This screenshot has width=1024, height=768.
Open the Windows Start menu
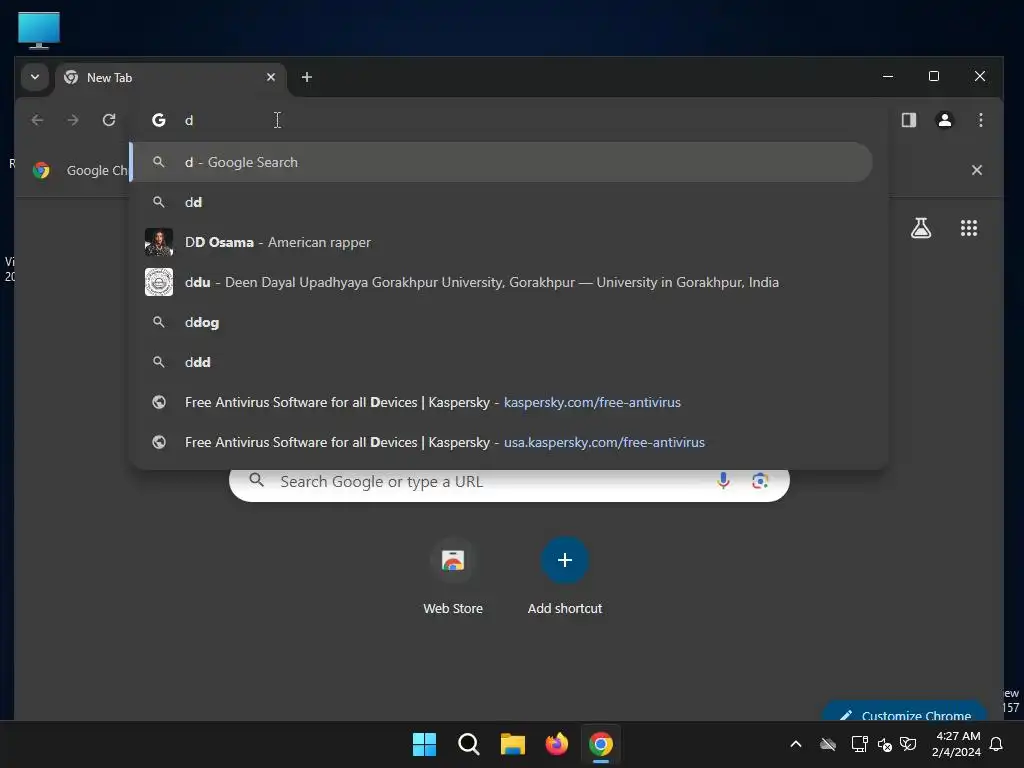[424, 744]
